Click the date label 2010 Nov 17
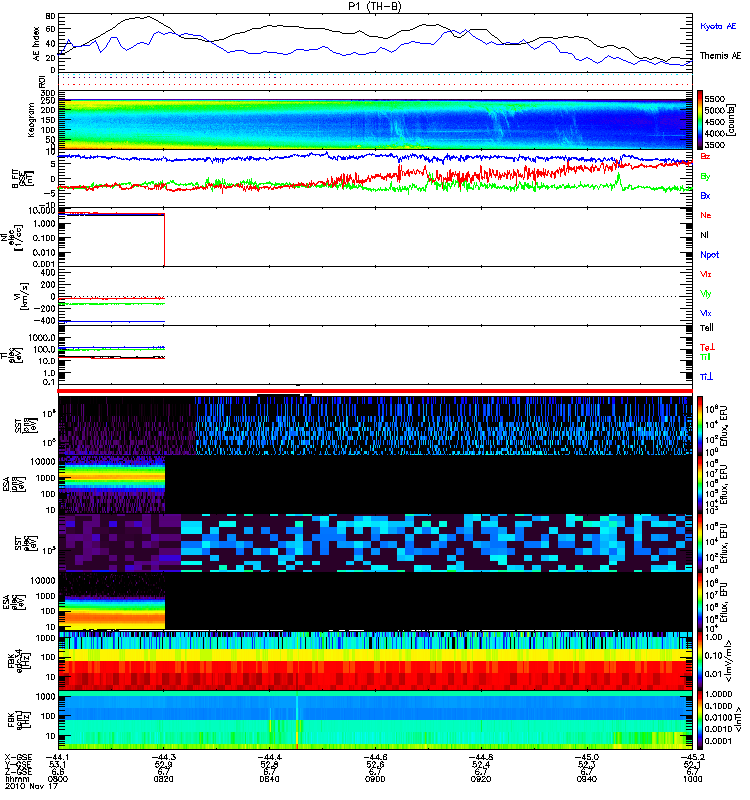750x800 pixels. [x=32, y=786]
